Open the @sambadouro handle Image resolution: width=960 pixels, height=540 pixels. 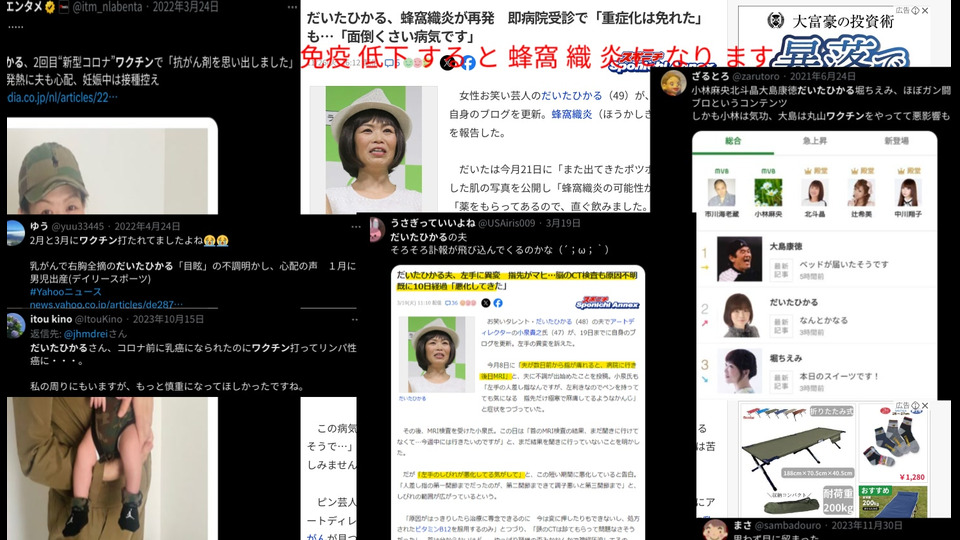[x=786, y=525]
